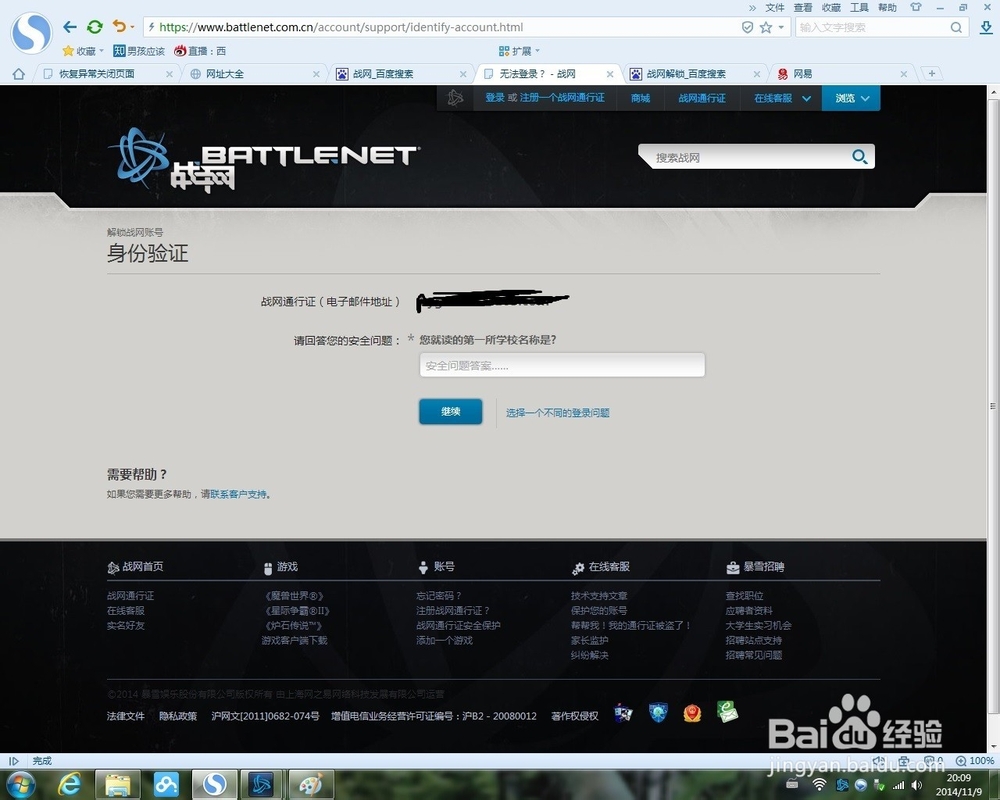Click the Battle.net search magnifier
Image resolution: width=1000 pixels, height=800 pixels.
(x=860, y=157)
